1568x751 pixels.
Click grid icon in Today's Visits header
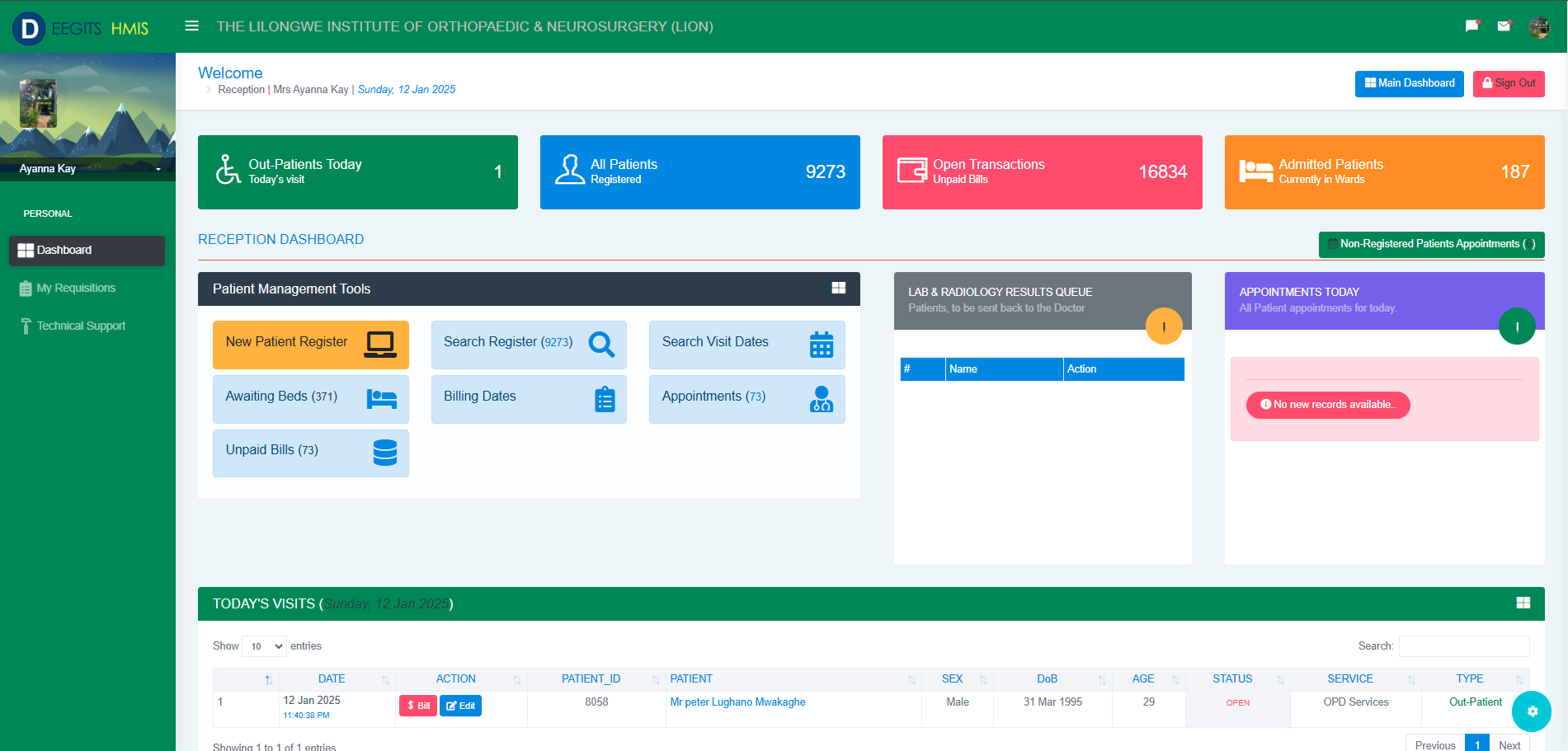coord(1523,603)
